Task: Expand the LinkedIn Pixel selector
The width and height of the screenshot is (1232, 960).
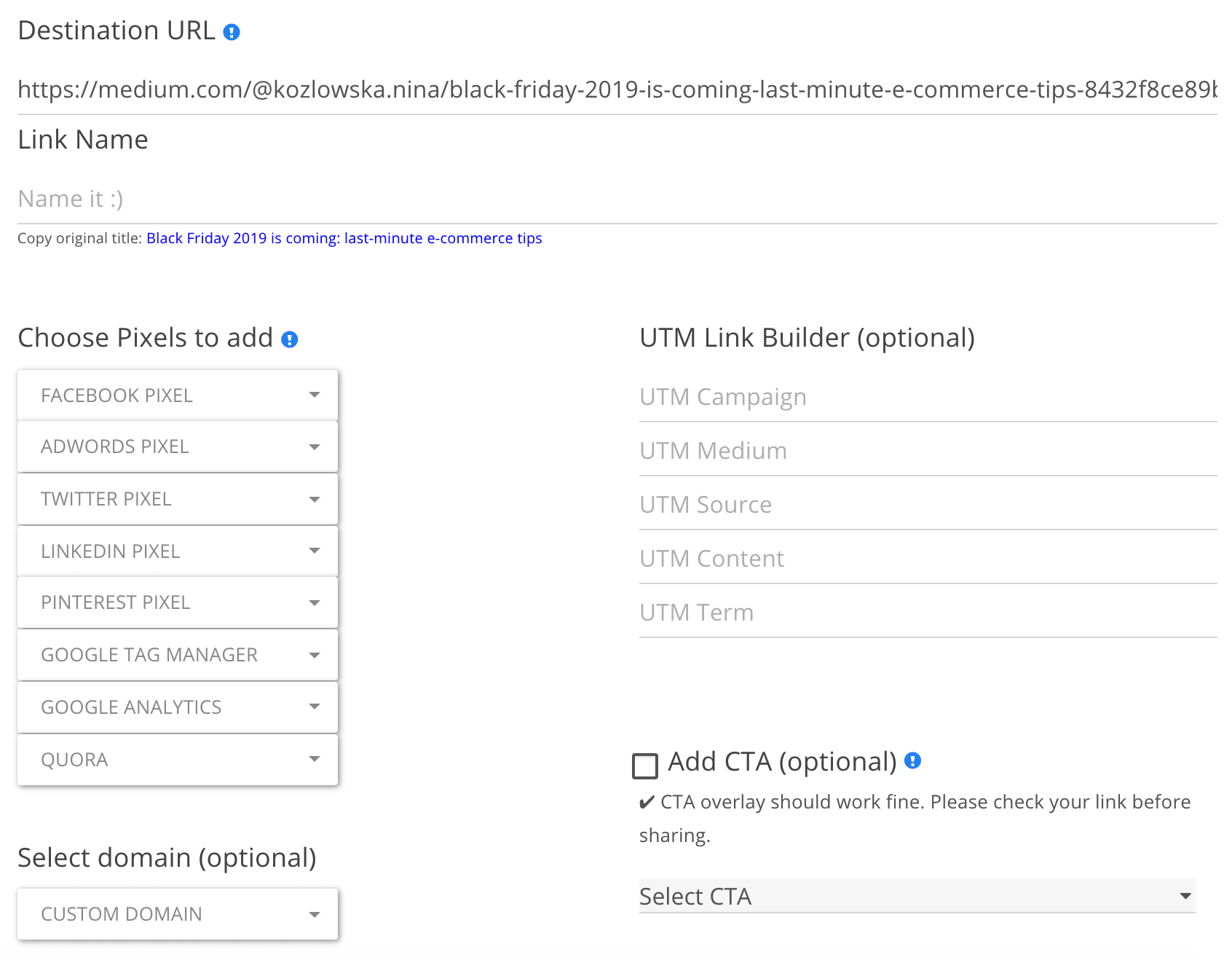Action: click(x=178, y=551)
